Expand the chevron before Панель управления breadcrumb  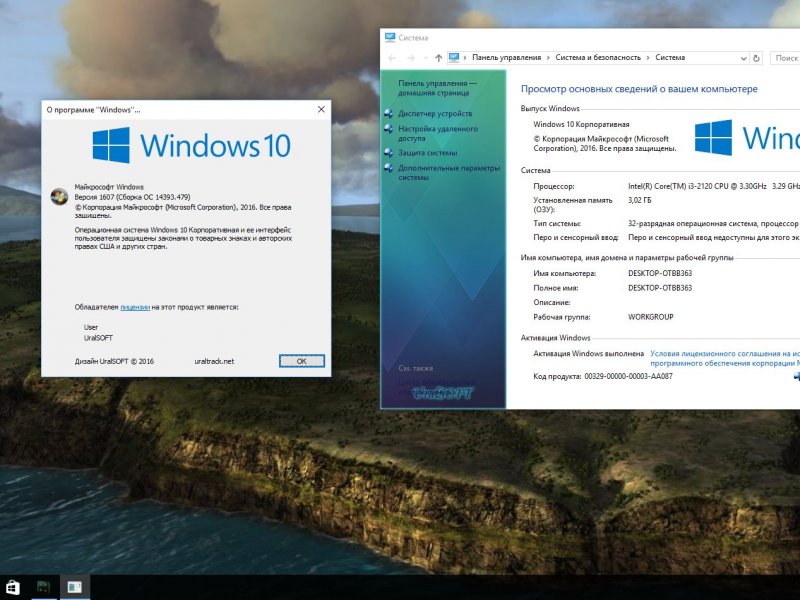pos(465,58)
